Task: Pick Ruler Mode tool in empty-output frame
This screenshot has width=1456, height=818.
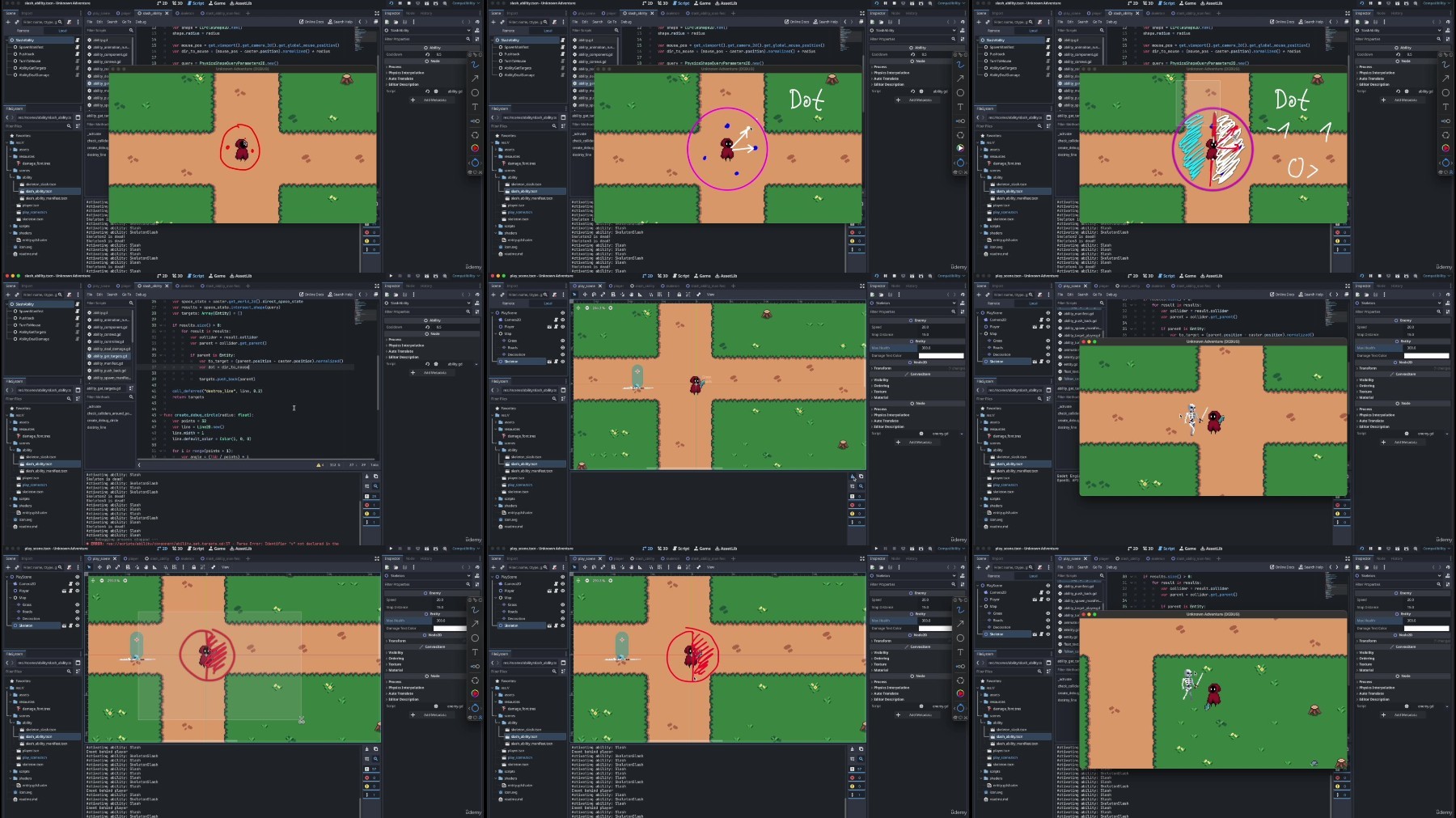Action: tap(640, 295)
